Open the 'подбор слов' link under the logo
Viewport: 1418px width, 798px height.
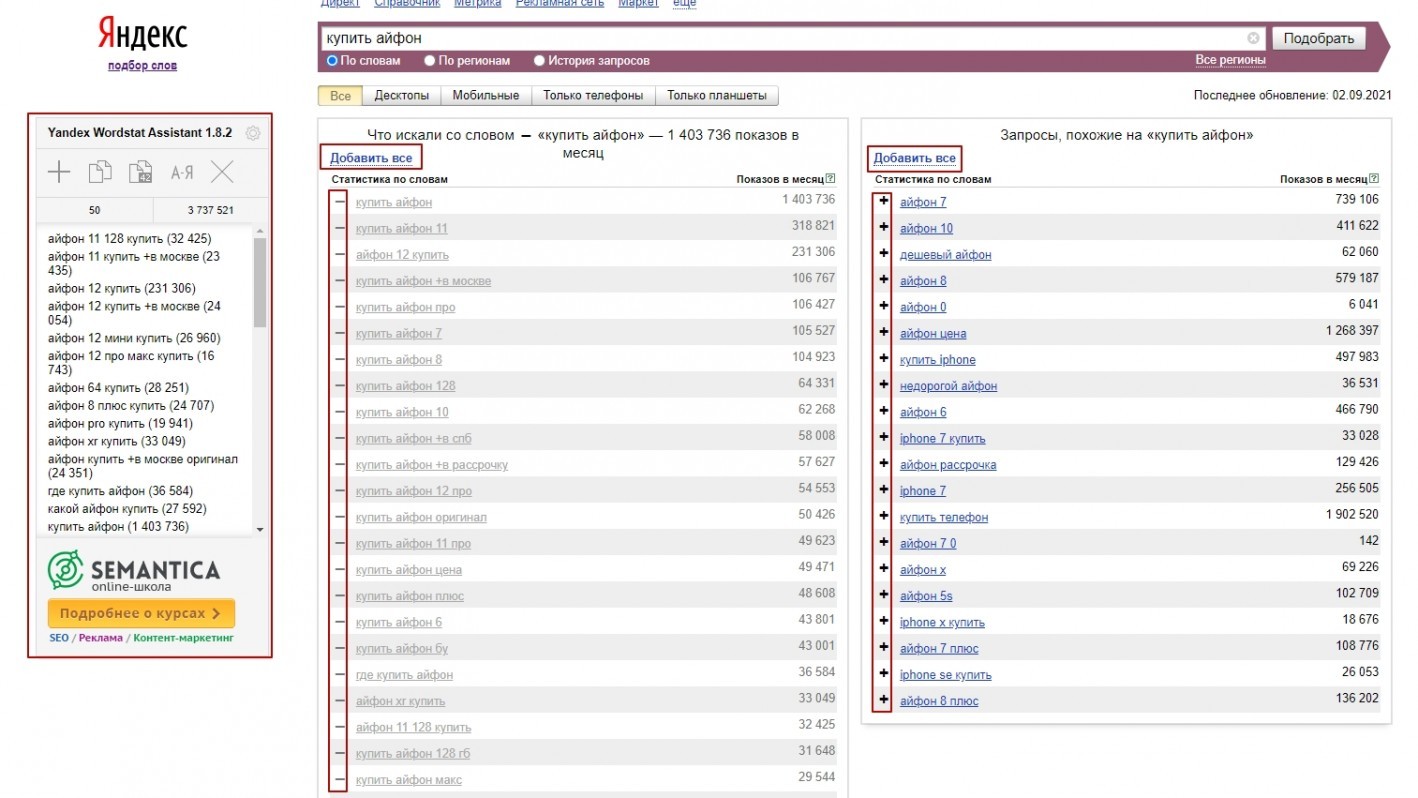coord(142,66)
